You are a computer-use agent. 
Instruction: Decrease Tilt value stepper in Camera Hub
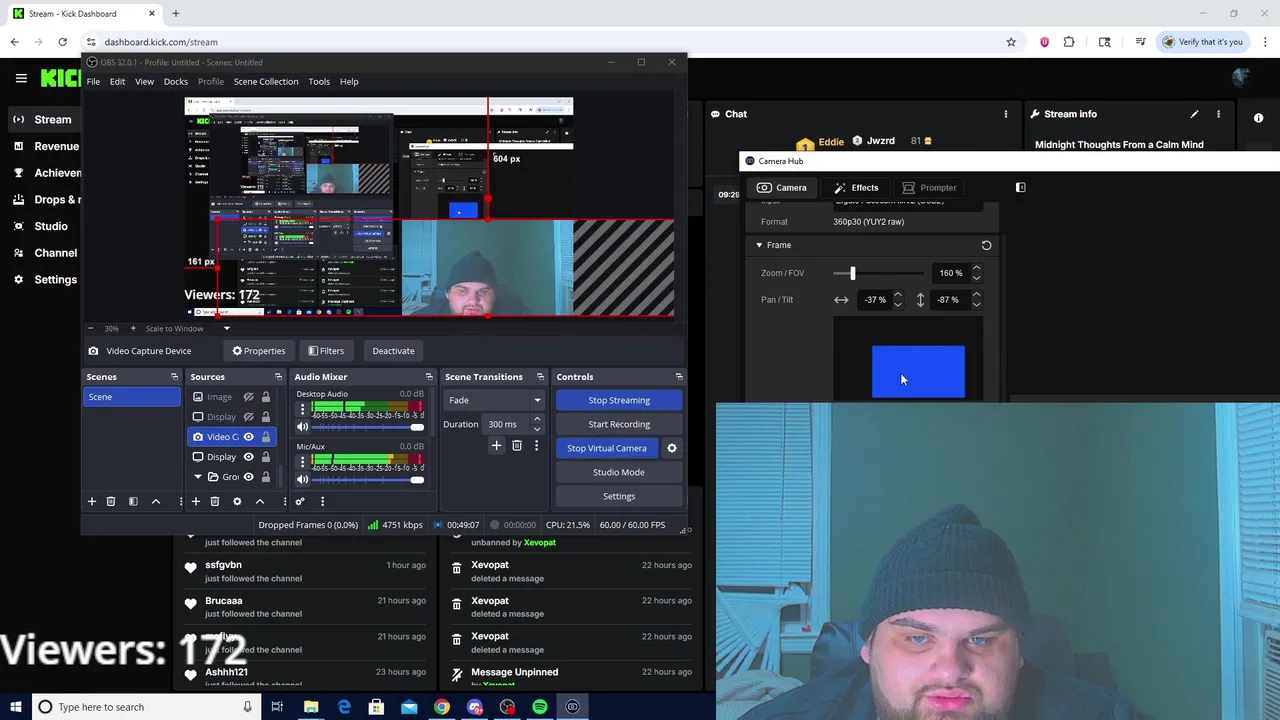click(976, 304)
